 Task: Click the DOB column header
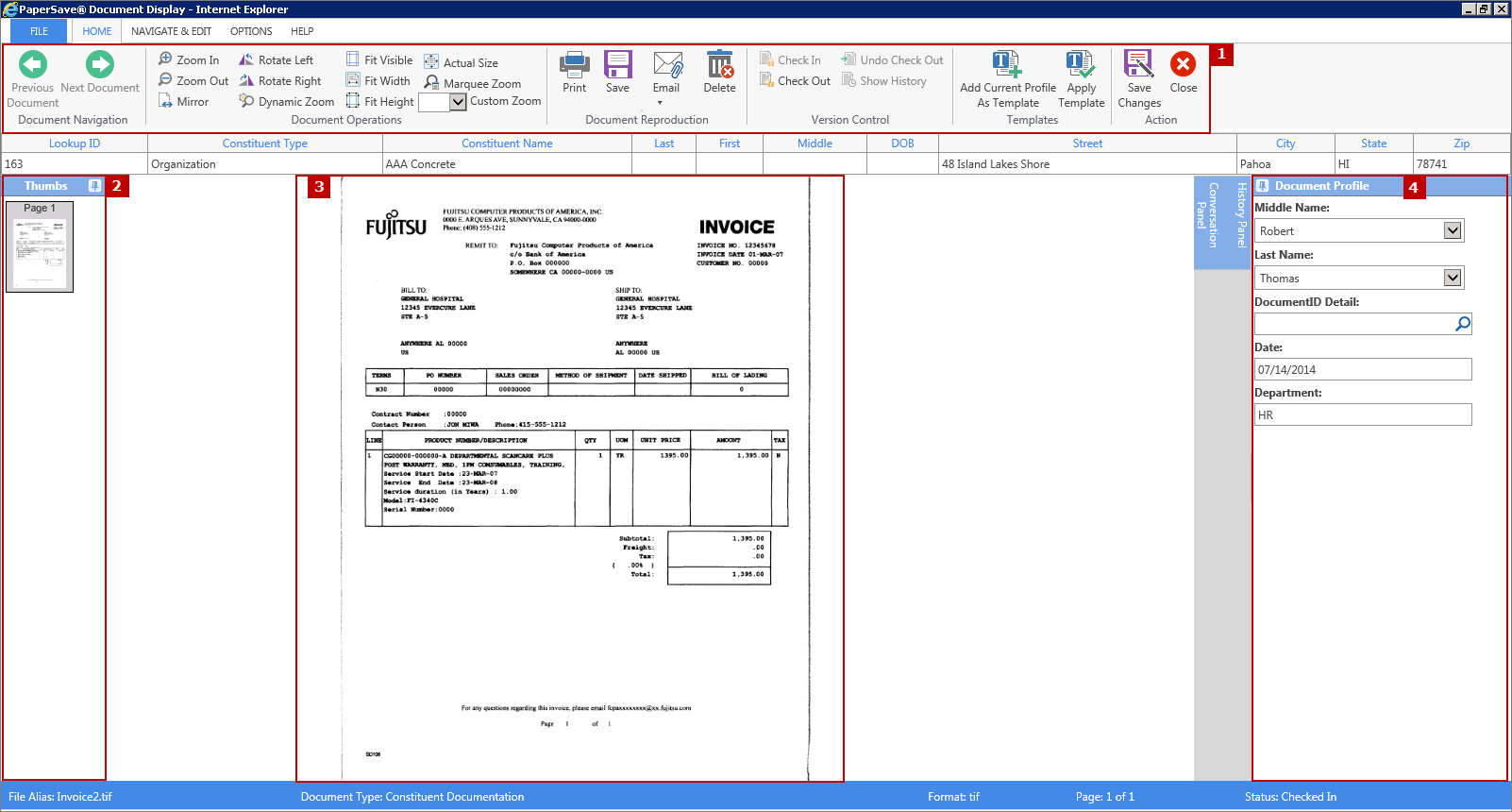point(902,144)
